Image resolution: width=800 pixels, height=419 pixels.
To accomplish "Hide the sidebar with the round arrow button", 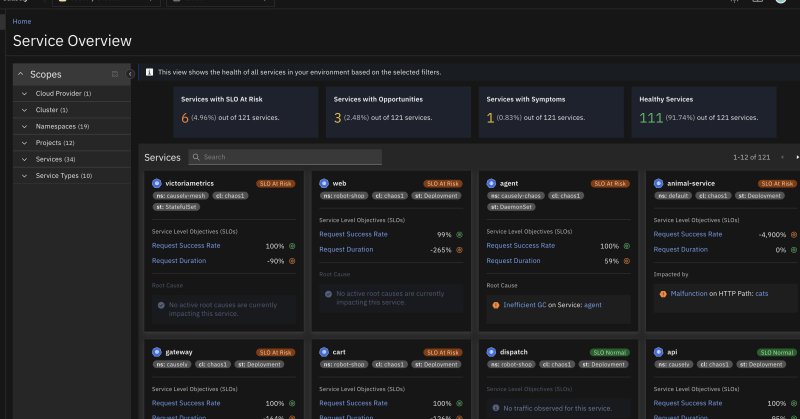I will pos(130,74).
